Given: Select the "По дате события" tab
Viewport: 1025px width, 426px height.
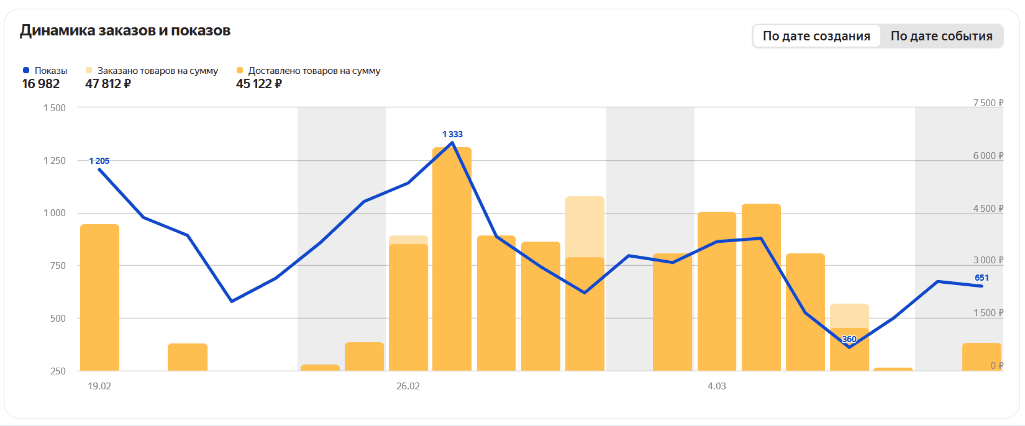Looking at the screenshot, I should 941,36.
